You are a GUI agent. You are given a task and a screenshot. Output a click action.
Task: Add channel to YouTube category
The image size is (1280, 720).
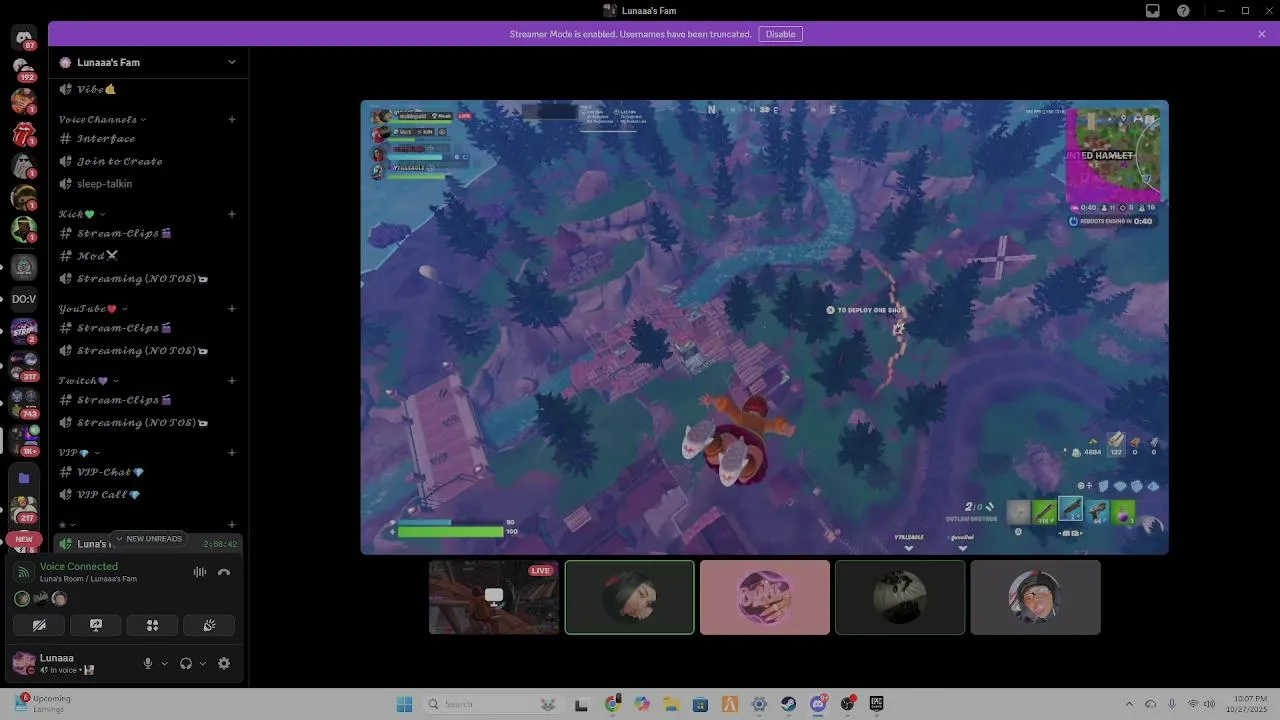[232, 309]
